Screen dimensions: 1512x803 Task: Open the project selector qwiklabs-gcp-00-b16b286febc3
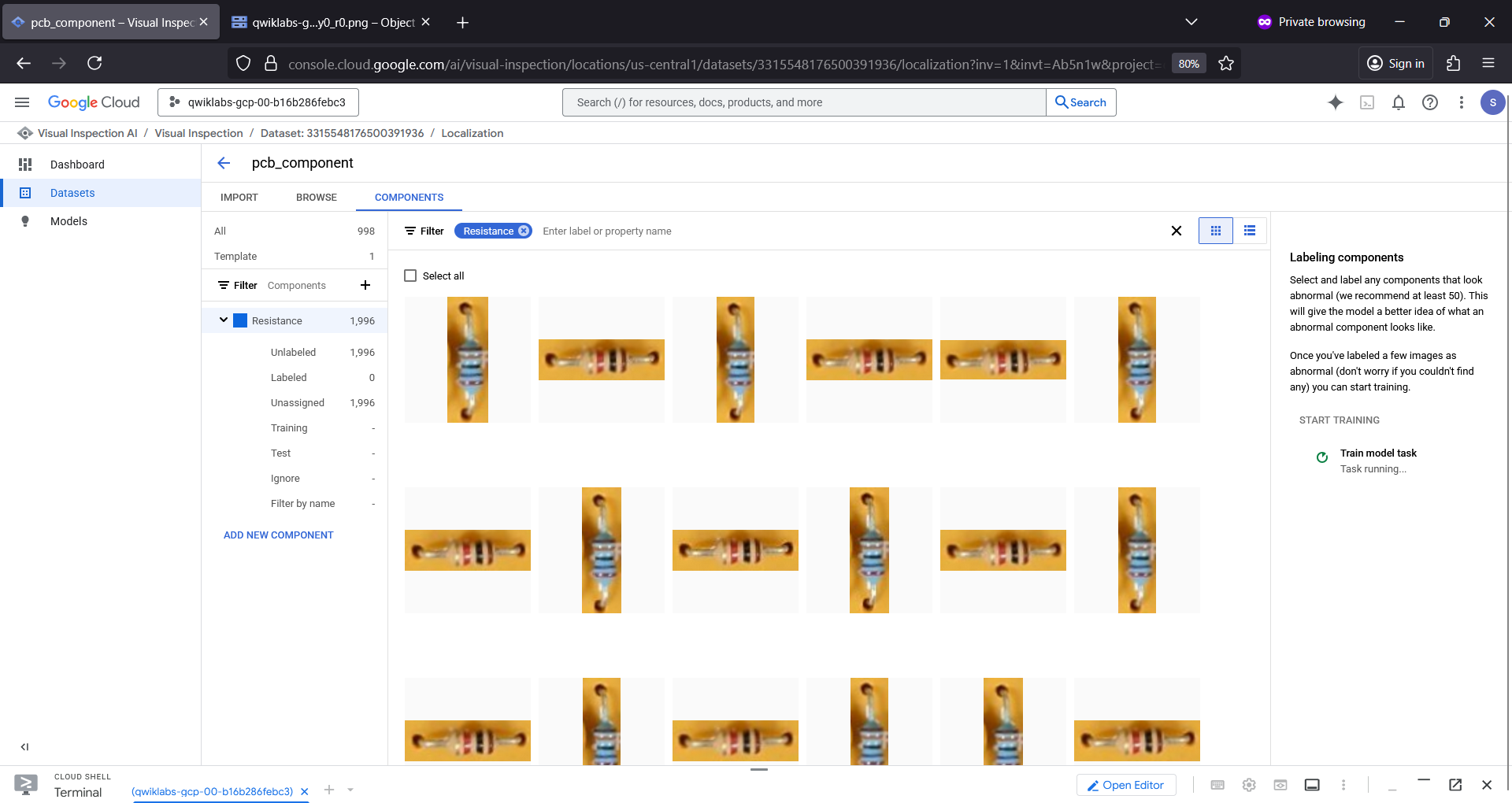coord(258,102)
